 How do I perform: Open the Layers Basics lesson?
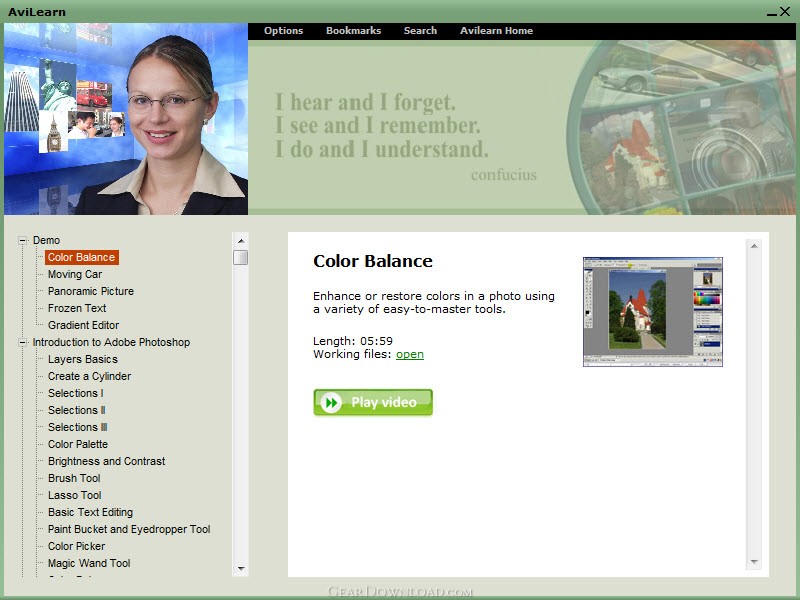83,359
